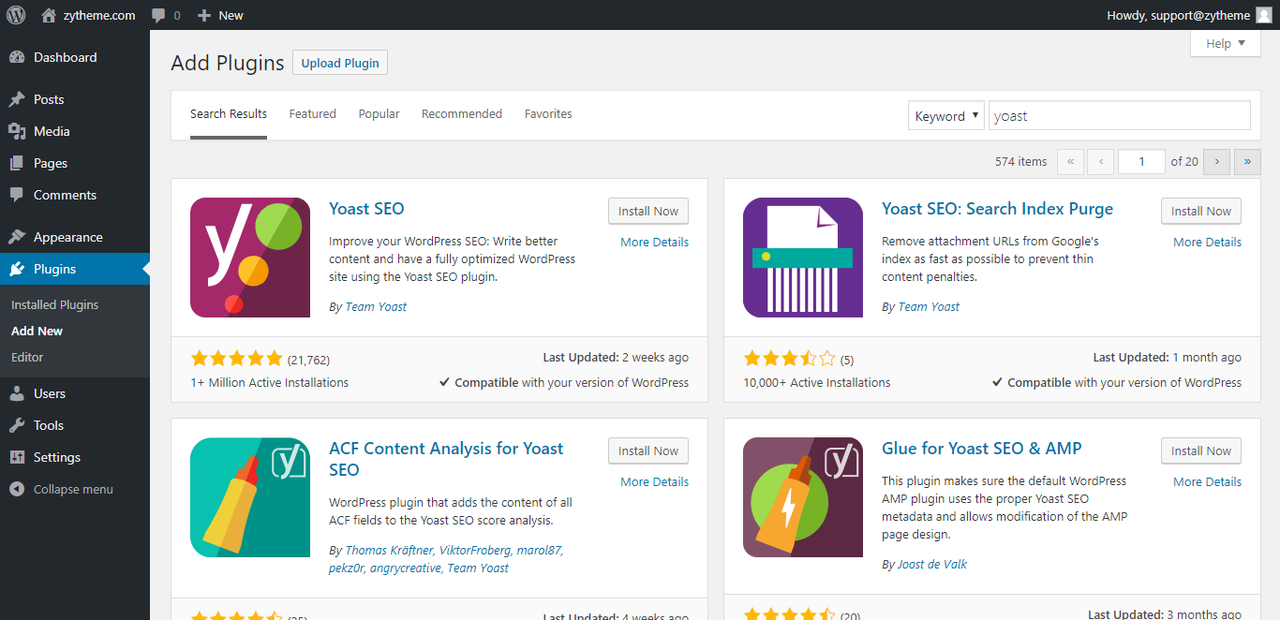Viewport: 1280px width, 620px height.
Task: Jump to the last results page
Action: click(1247, 161)
